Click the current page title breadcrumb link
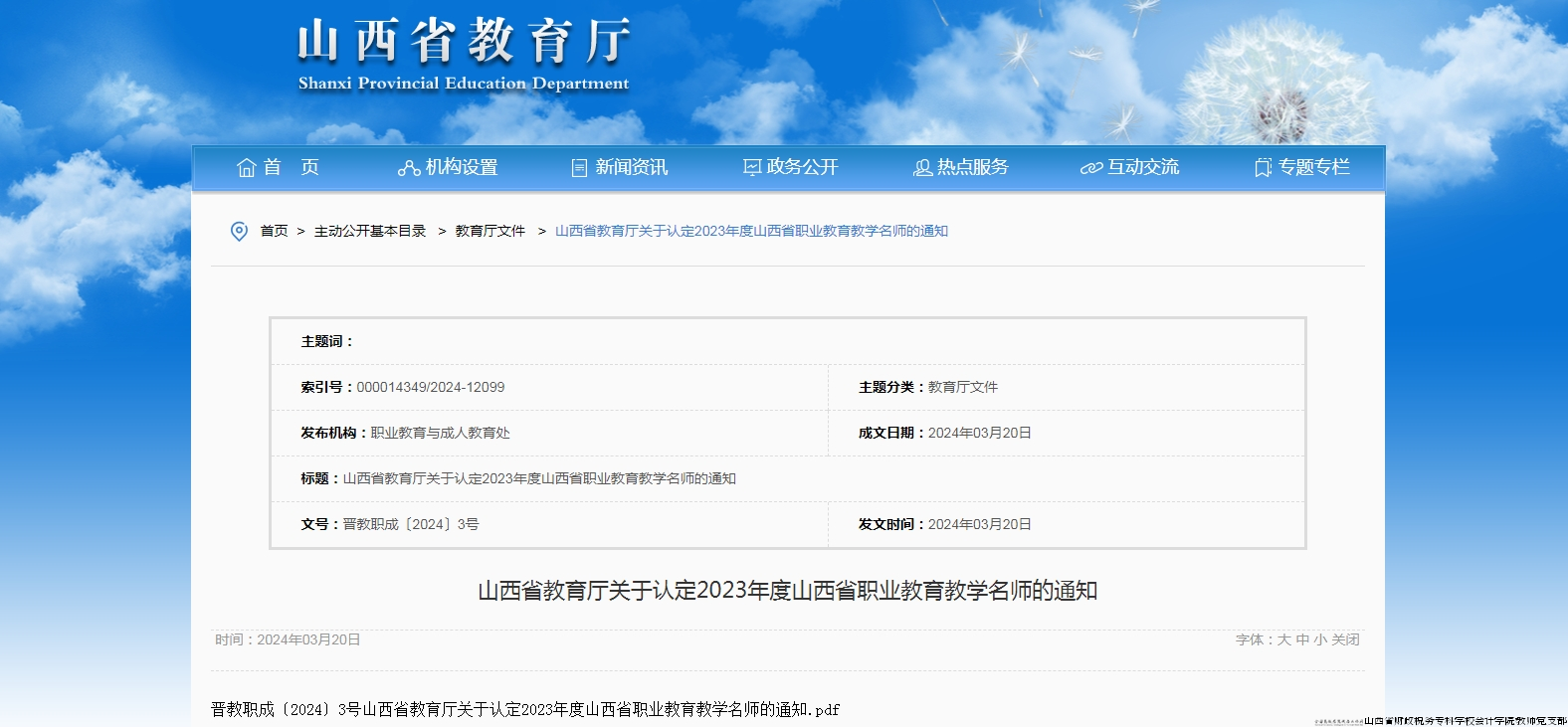The height and width of the screenshot is (727, 1568). [751, 231]
